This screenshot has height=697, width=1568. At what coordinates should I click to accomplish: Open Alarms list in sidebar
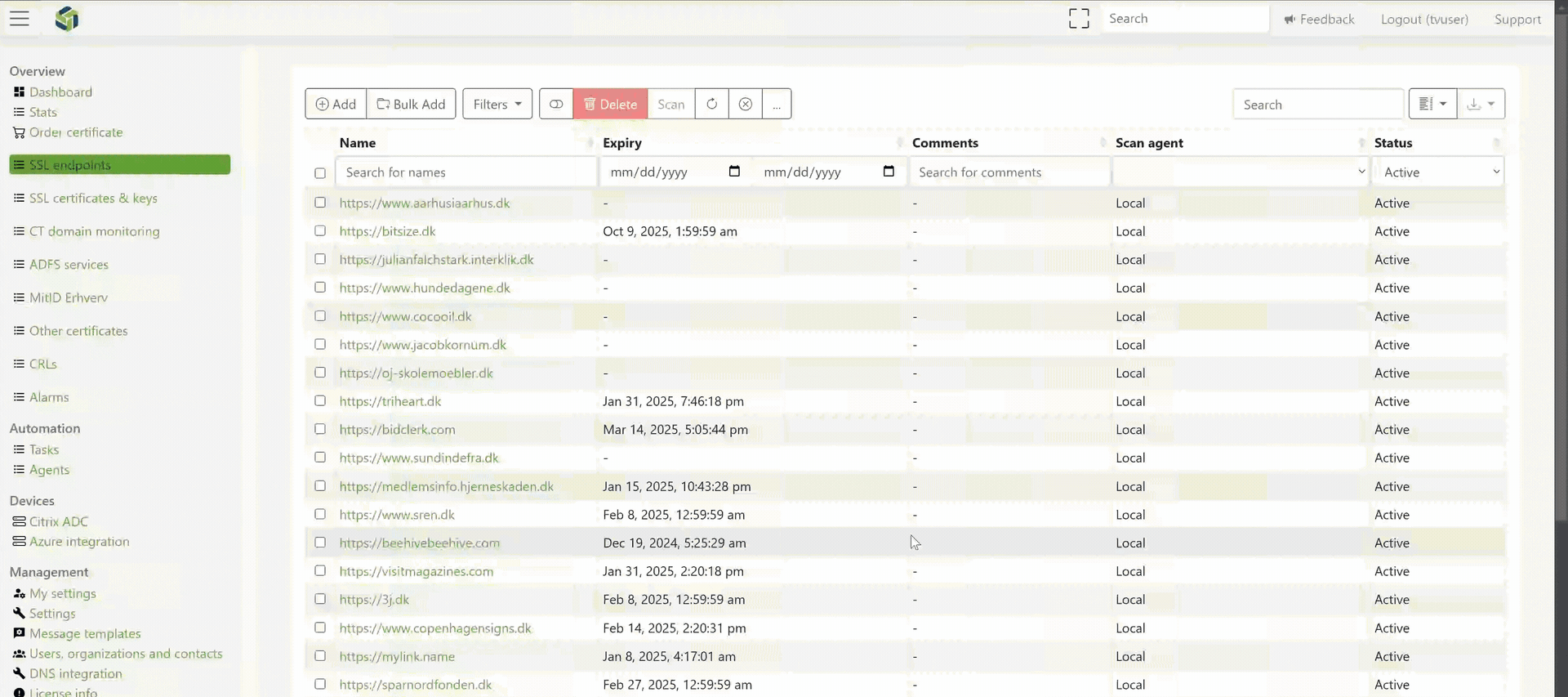[41, 397]
